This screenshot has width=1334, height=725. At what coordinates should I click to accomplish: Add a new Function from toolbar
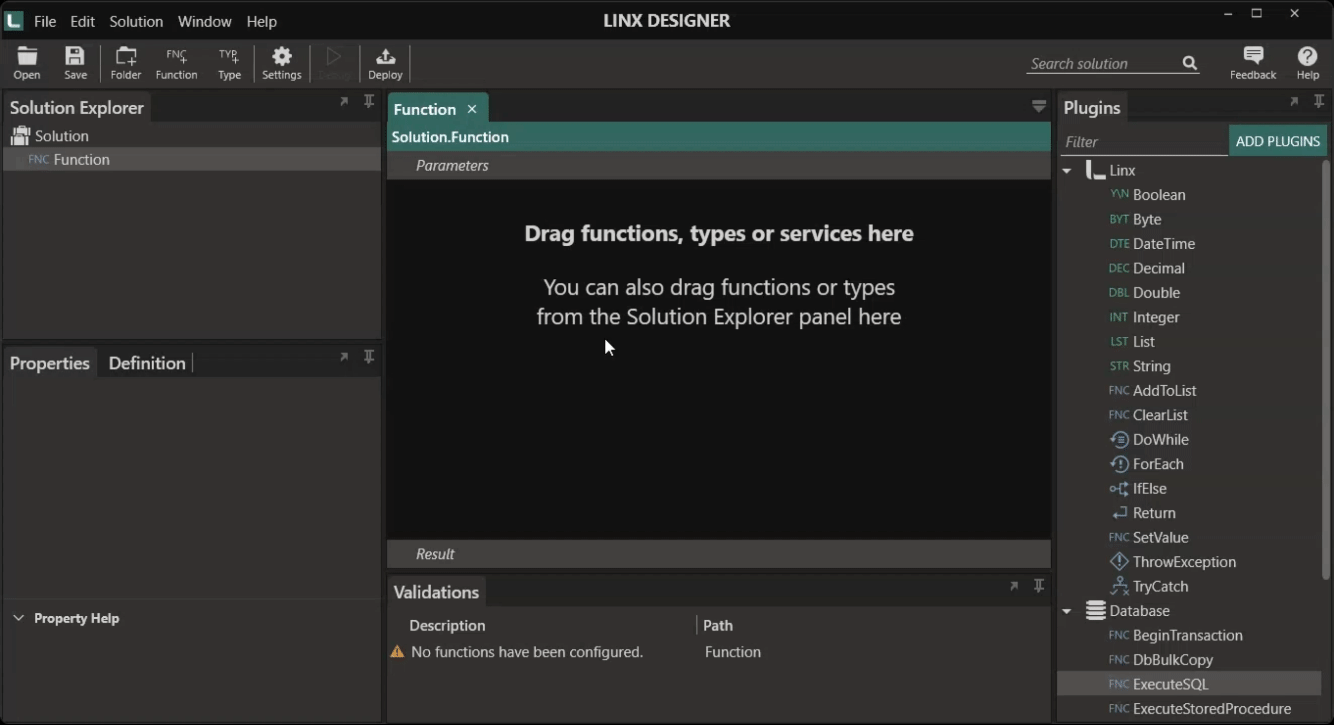point(177,62)
